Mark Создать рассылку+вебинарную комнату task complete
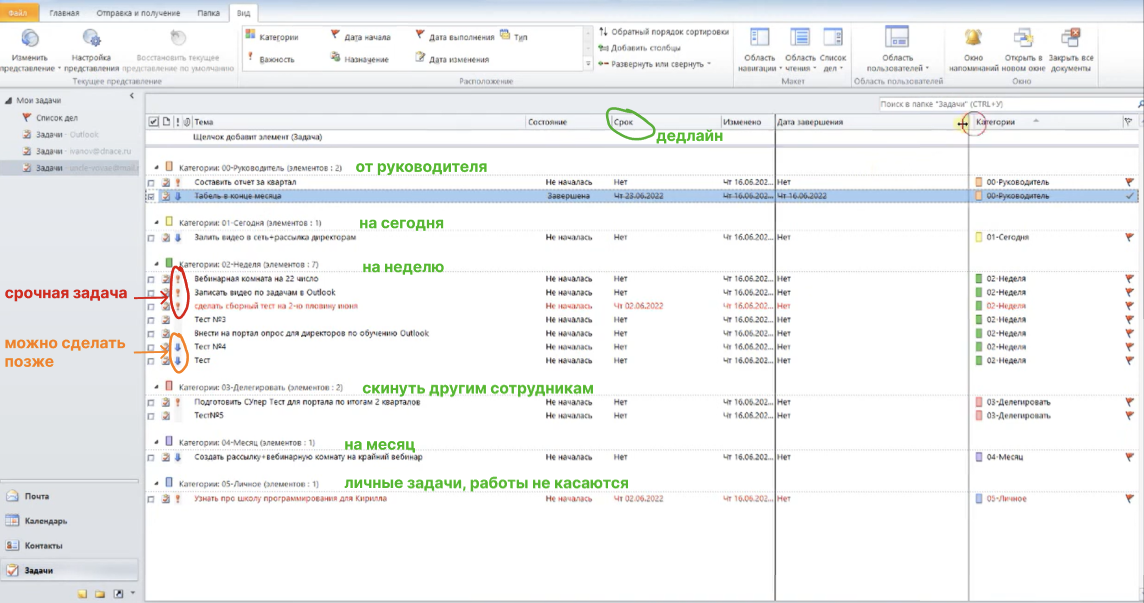The width and height of the screenshot is (1144, 603). [x=151, y=458]
